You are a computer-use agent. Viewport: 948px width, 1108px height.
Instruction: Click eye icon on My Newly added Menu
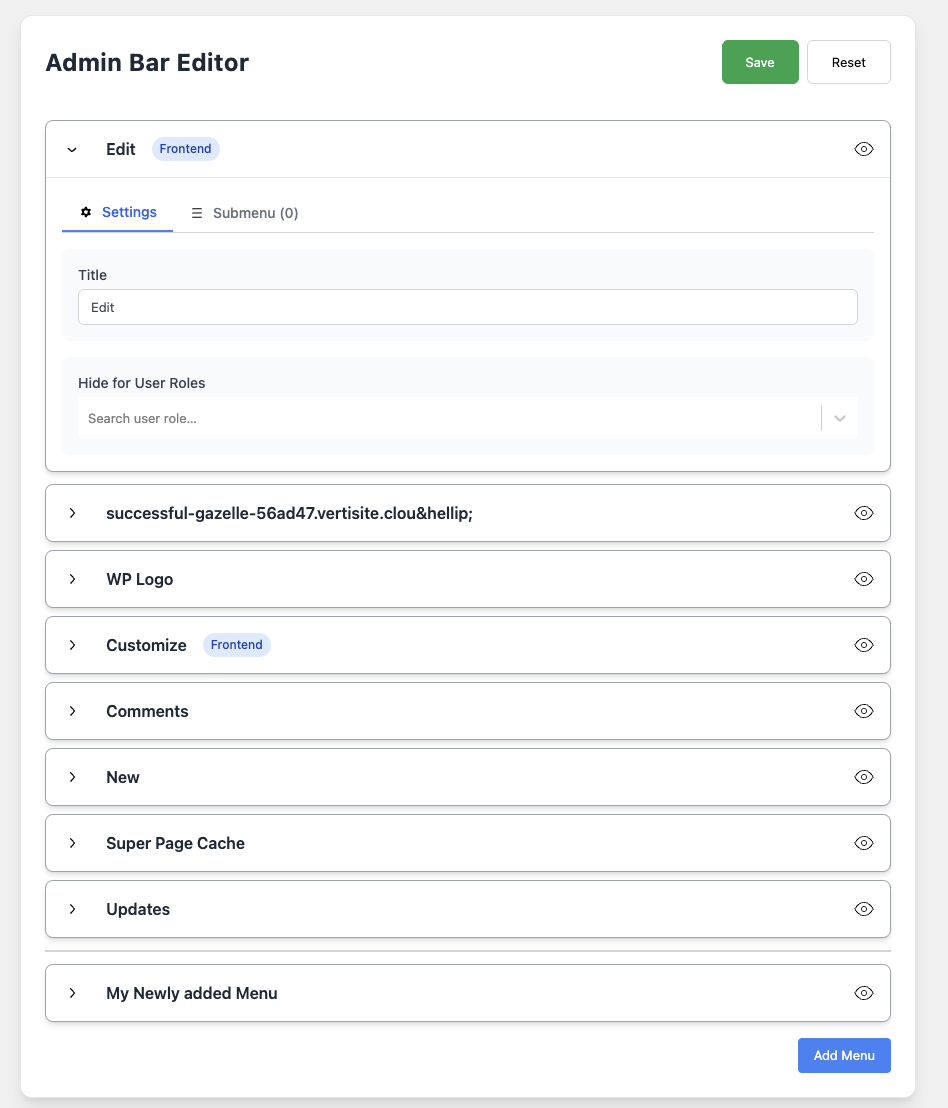point(864,993)
